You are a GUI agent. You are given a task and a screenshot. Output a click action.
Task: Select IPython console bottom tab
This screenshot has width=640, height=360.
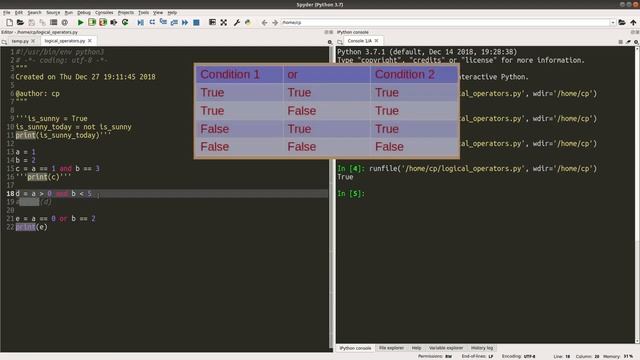355,348
